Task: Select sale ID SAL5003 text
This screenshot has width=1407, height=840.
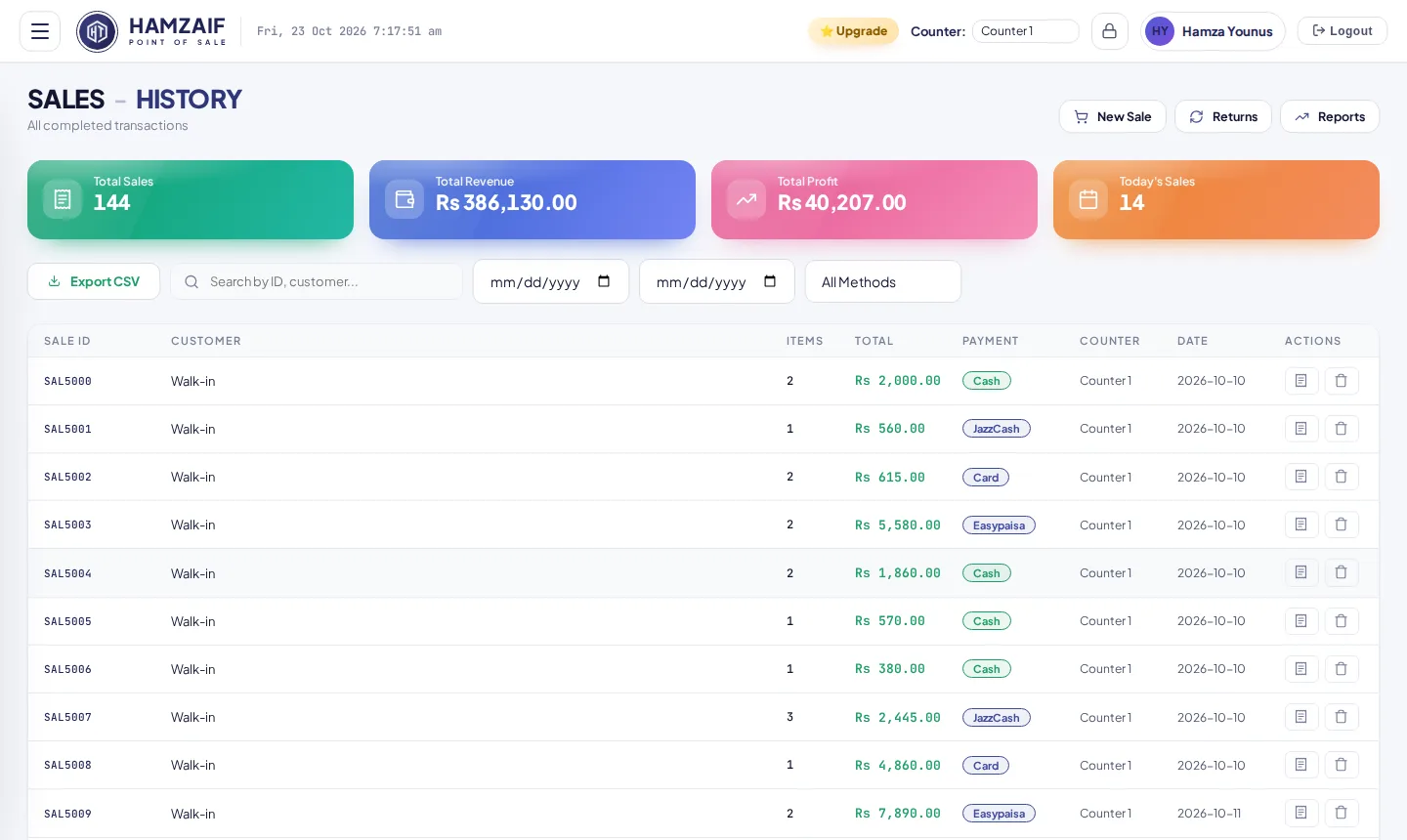Action: tap(67, 525)
